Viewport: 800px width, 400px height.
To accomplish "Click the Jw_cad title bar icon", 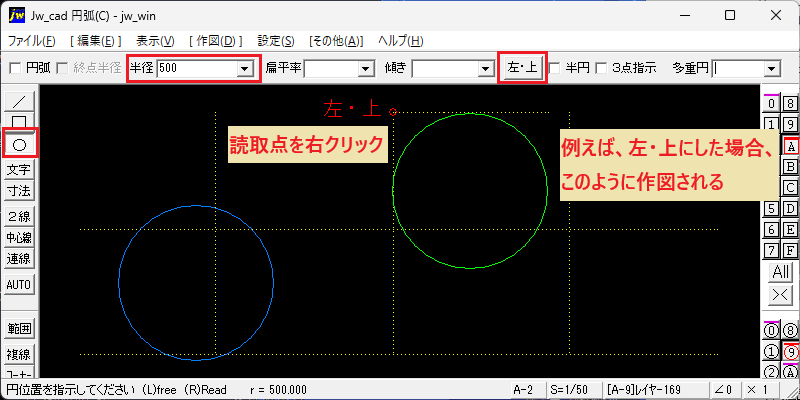I will (17, 15).
